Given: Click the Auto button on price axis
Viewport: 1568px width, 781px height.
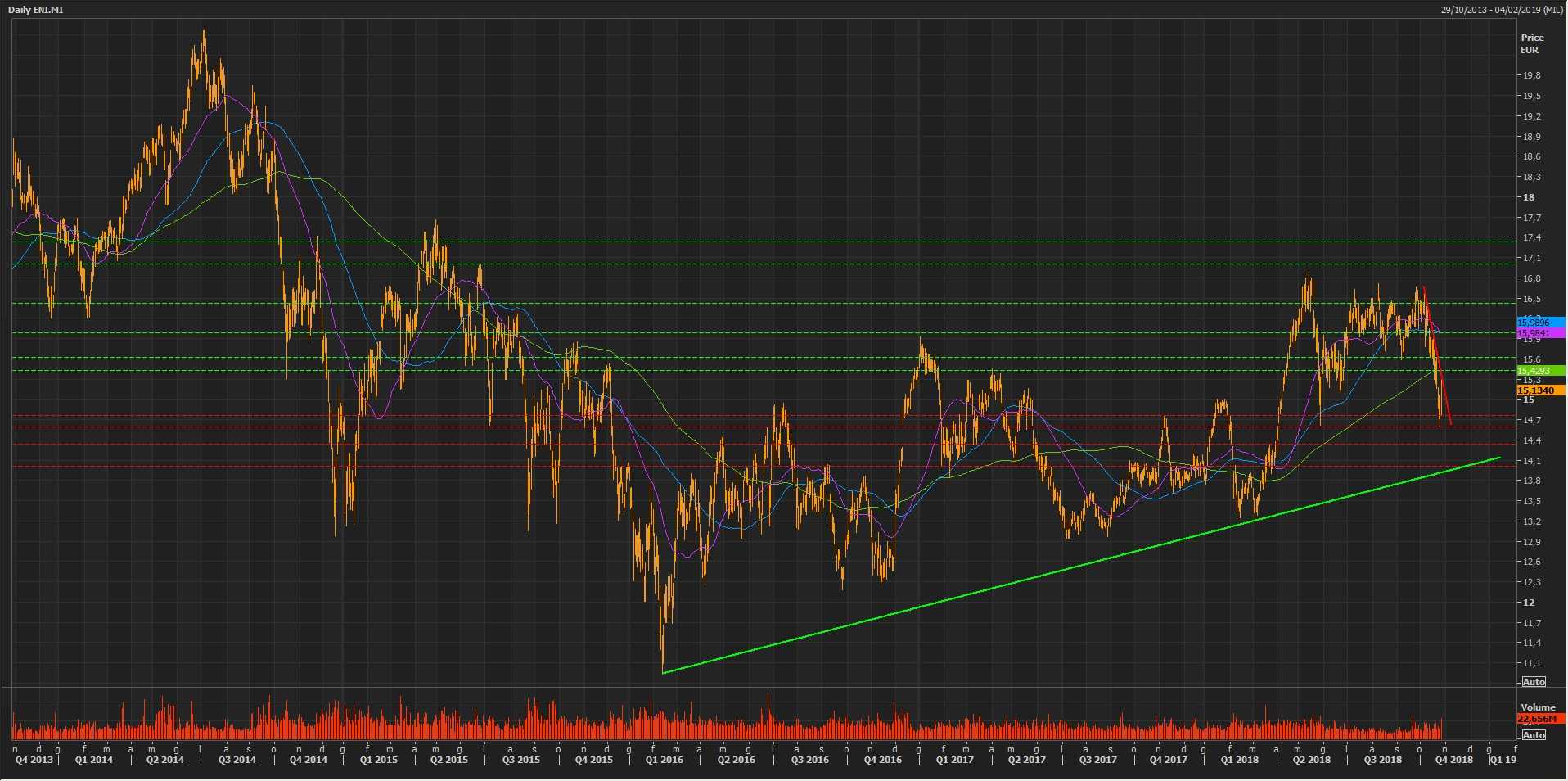Looking at the screenshot, I should (x=1533, y=682).
